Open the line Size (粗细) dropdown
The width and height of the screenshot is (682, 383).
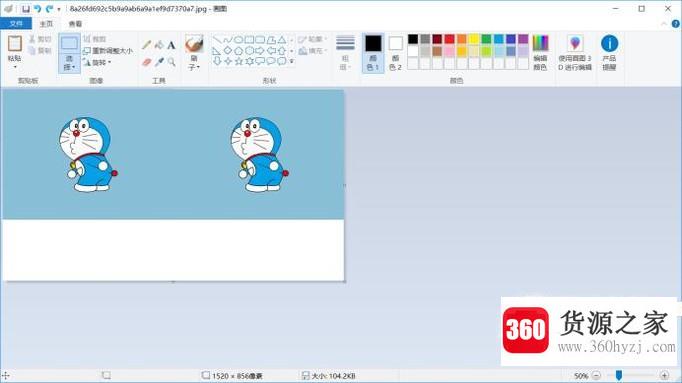tap(345, 53)
